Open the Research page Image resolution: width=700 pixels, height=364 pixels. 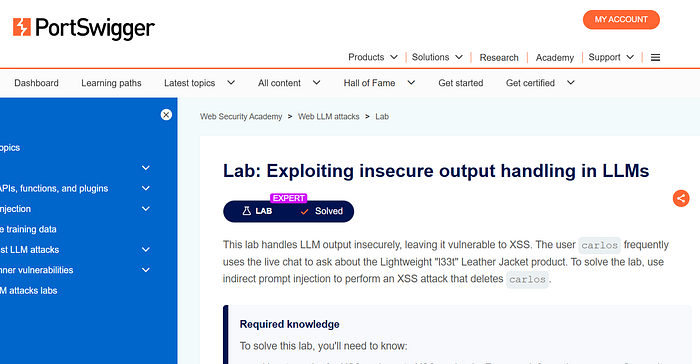coord(499,58)
